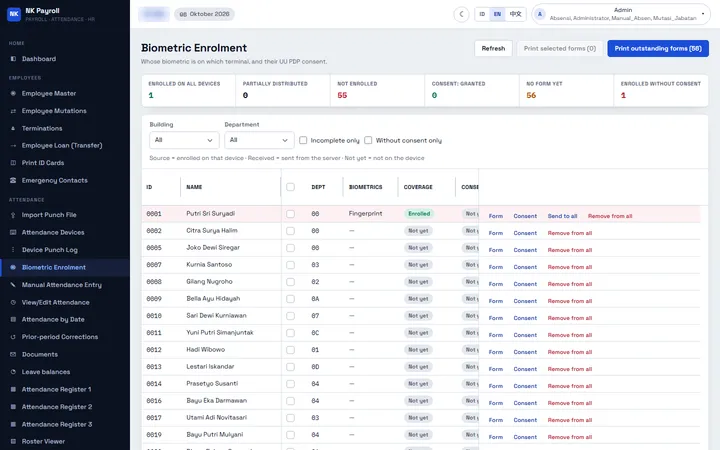Click the Attendance Devices sidebar icon
This screenshot has height=450, width=720.
(13, 232)
